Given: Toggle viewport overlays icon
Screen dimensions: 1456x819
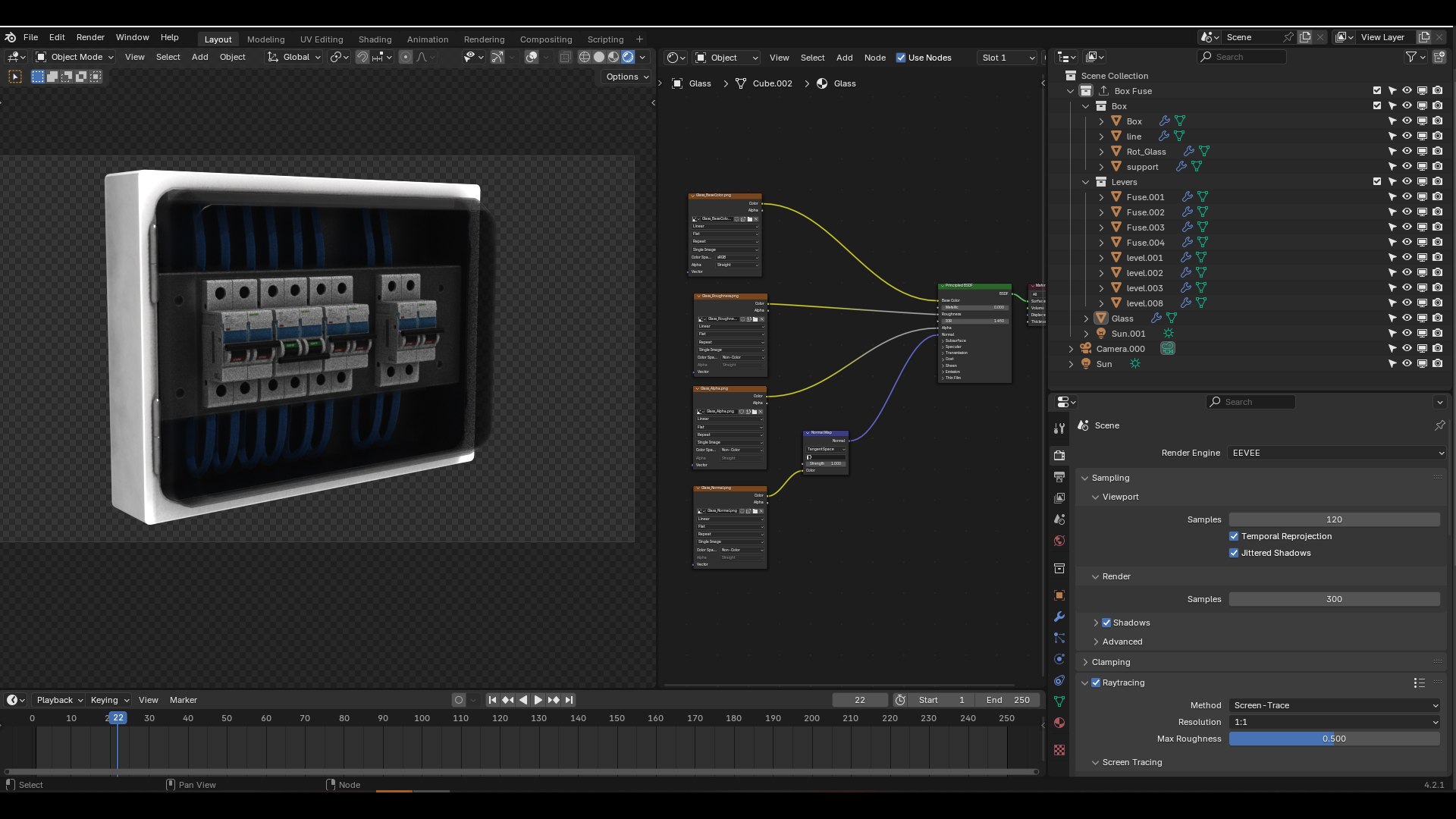Looking at the screenshot, I should (x=532, y=58).
